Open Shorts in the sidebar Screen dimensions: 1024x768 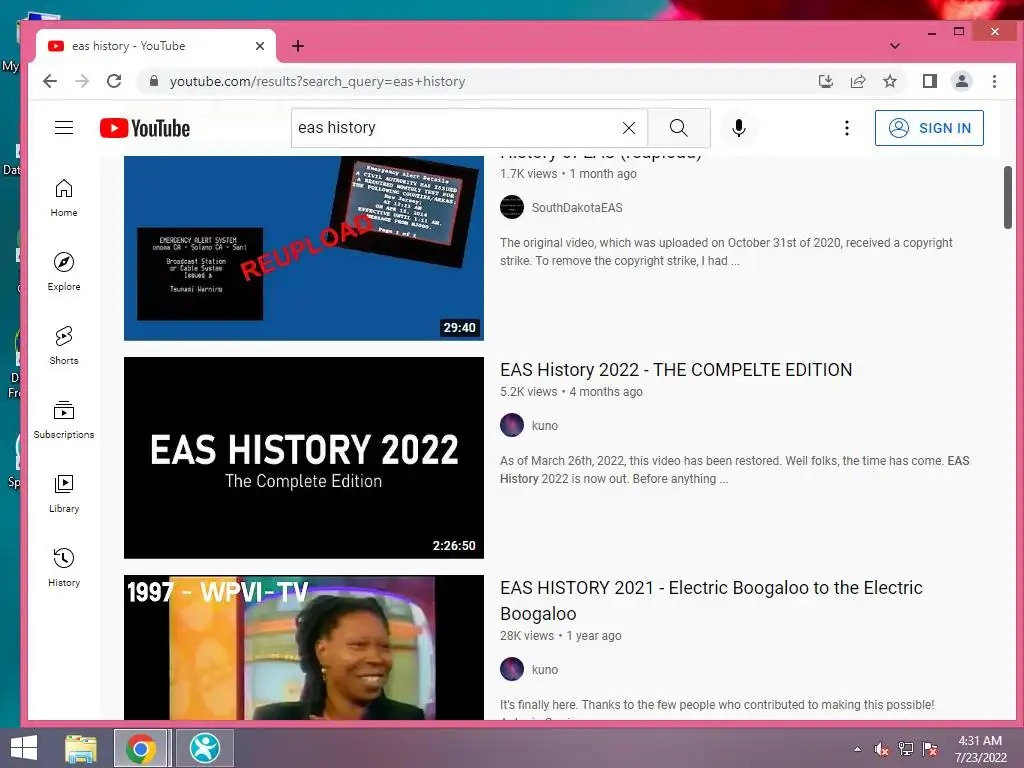(x=63, y=345)
